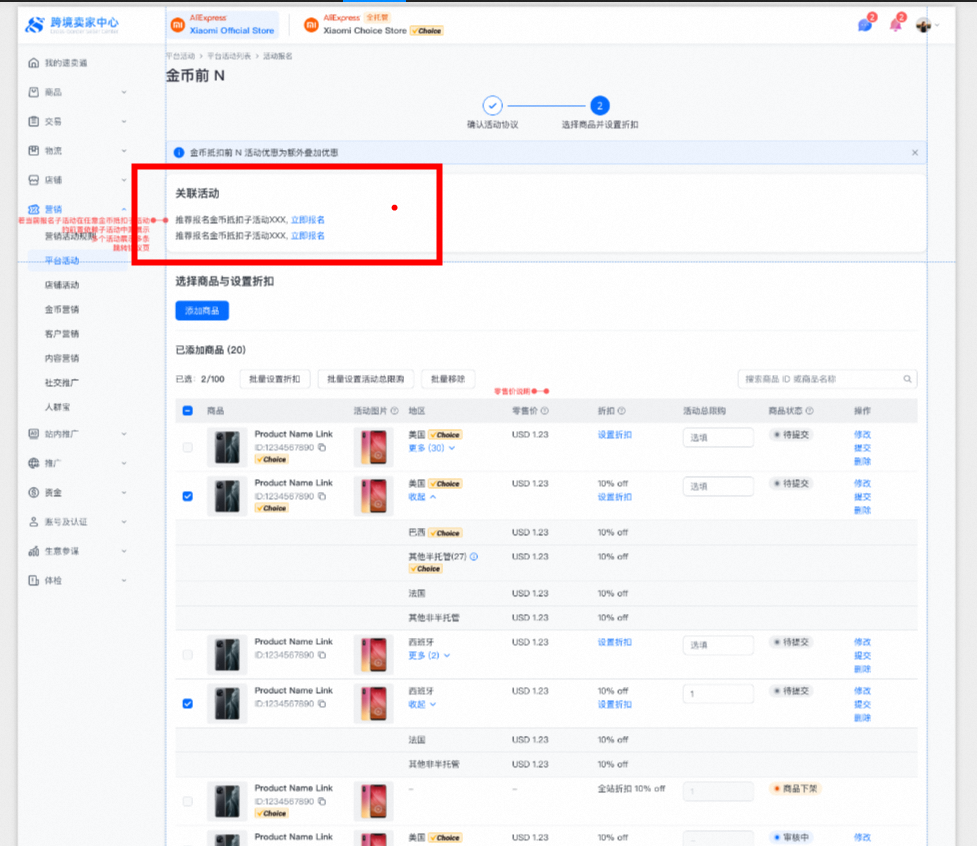The width and height of the screenshot is (977, 846).
Task: Uncheck the second product row checkbox
Action: (x=188, y=496)
